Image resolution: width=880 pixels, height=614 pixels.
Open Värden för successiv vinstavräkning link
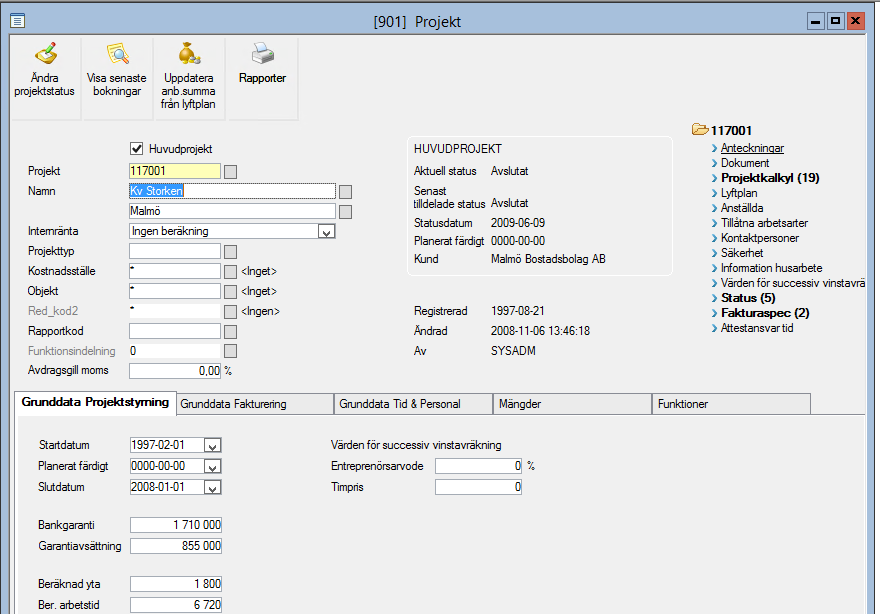pyautogui.click(x=793, y=283)
